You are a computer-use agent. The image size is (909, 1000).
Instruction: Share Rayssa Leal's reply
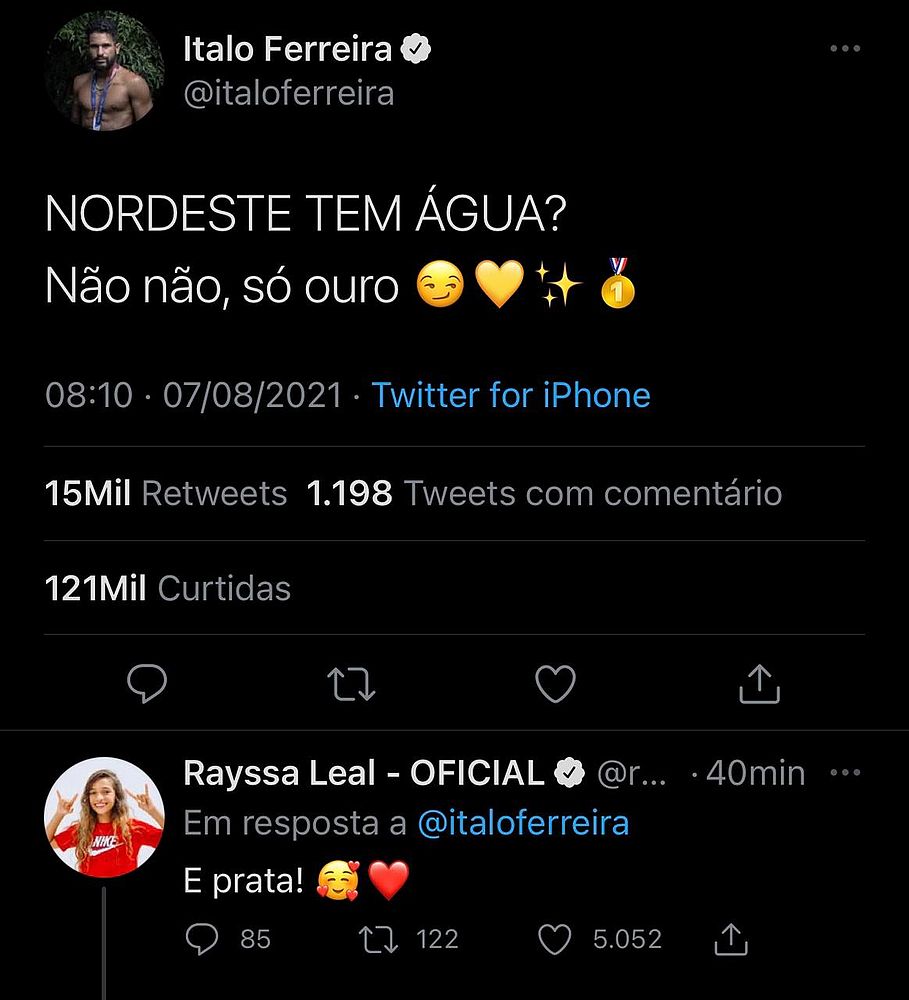731,939
